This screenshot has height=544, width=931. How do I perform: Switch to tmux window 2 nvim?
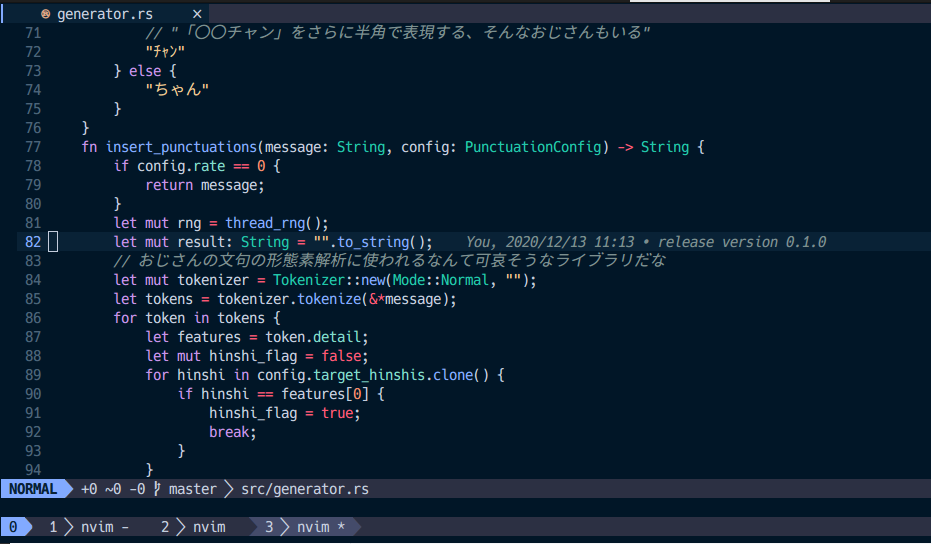[193, 527]
